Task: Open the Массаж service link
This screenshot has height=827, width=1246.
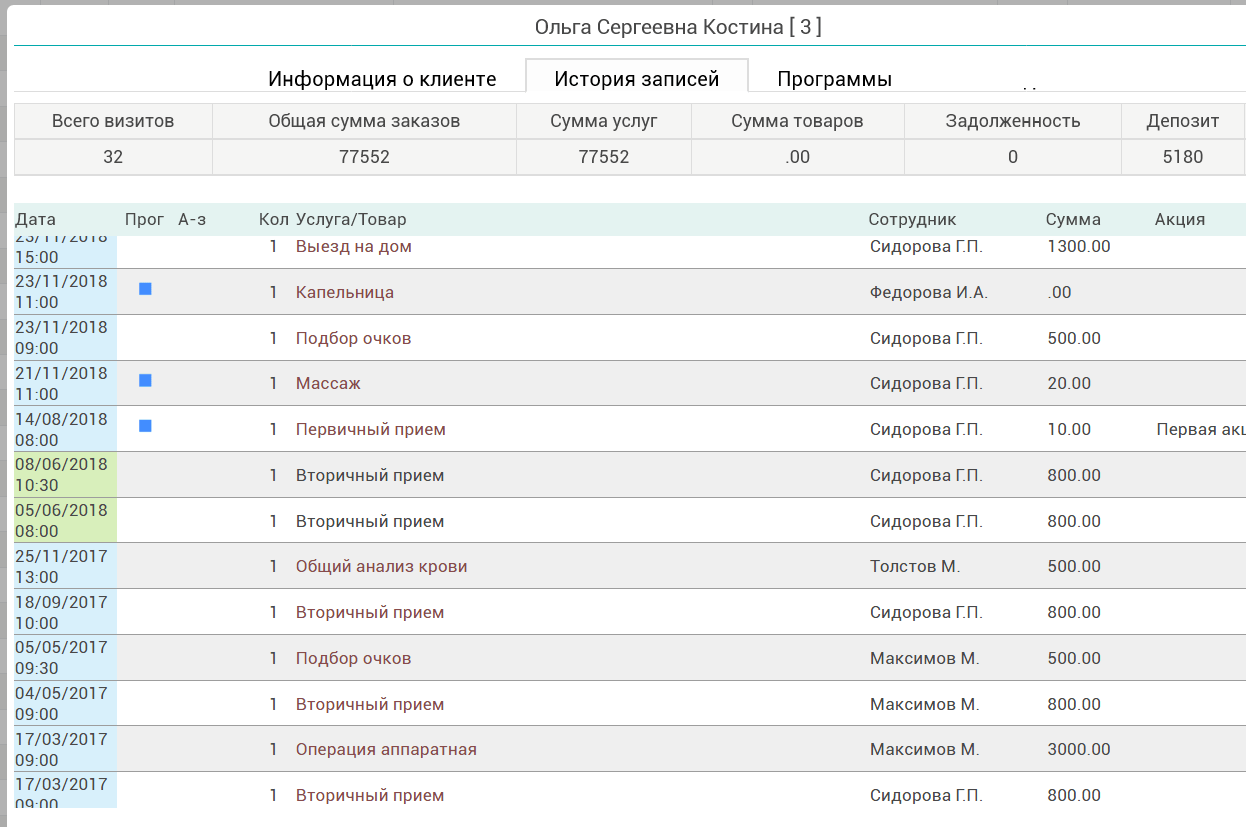Action: [x=328, y=383]
